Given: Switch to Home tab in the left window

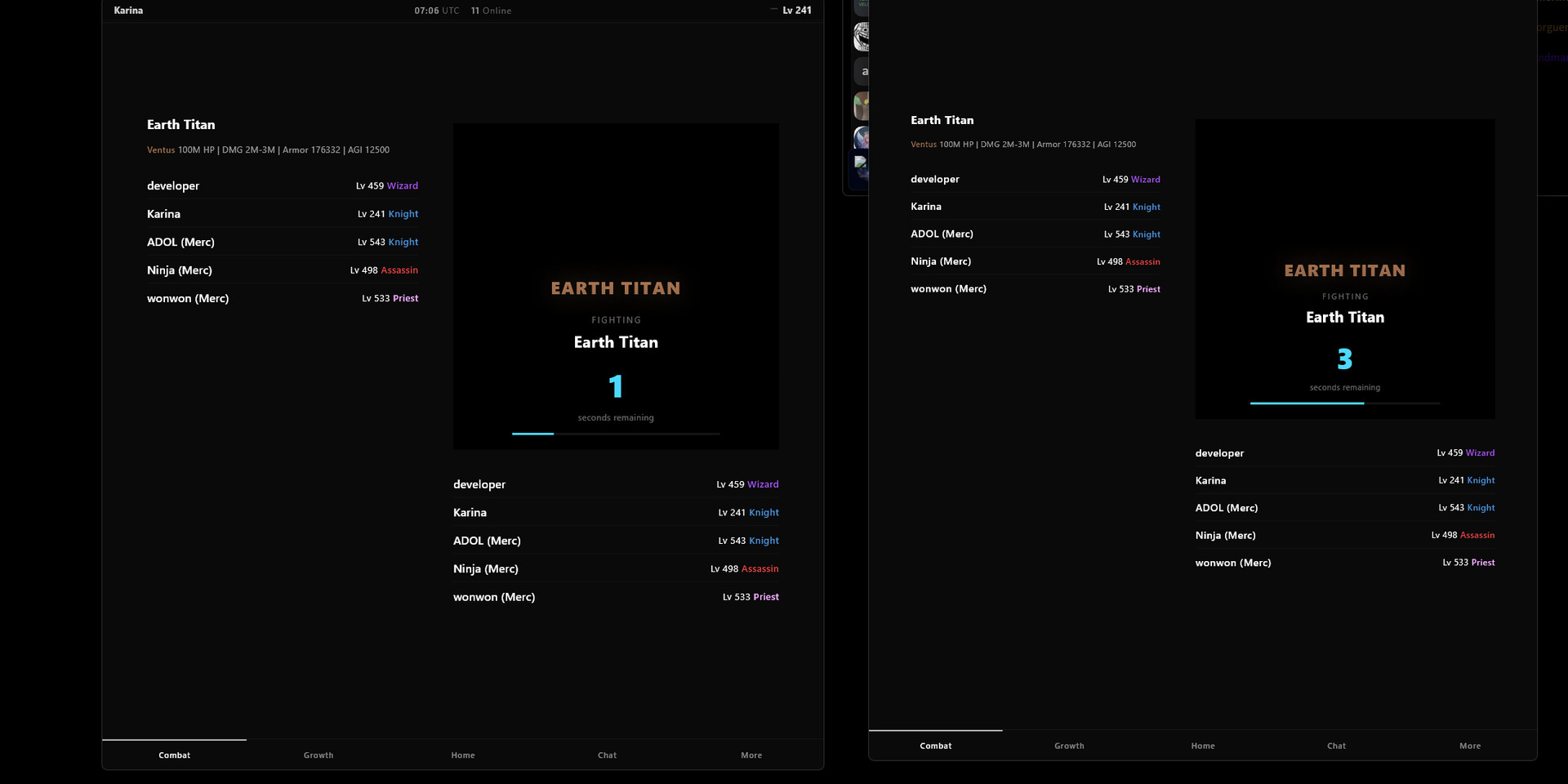Looking at the screenshot, I should click(x=462, y=755).
